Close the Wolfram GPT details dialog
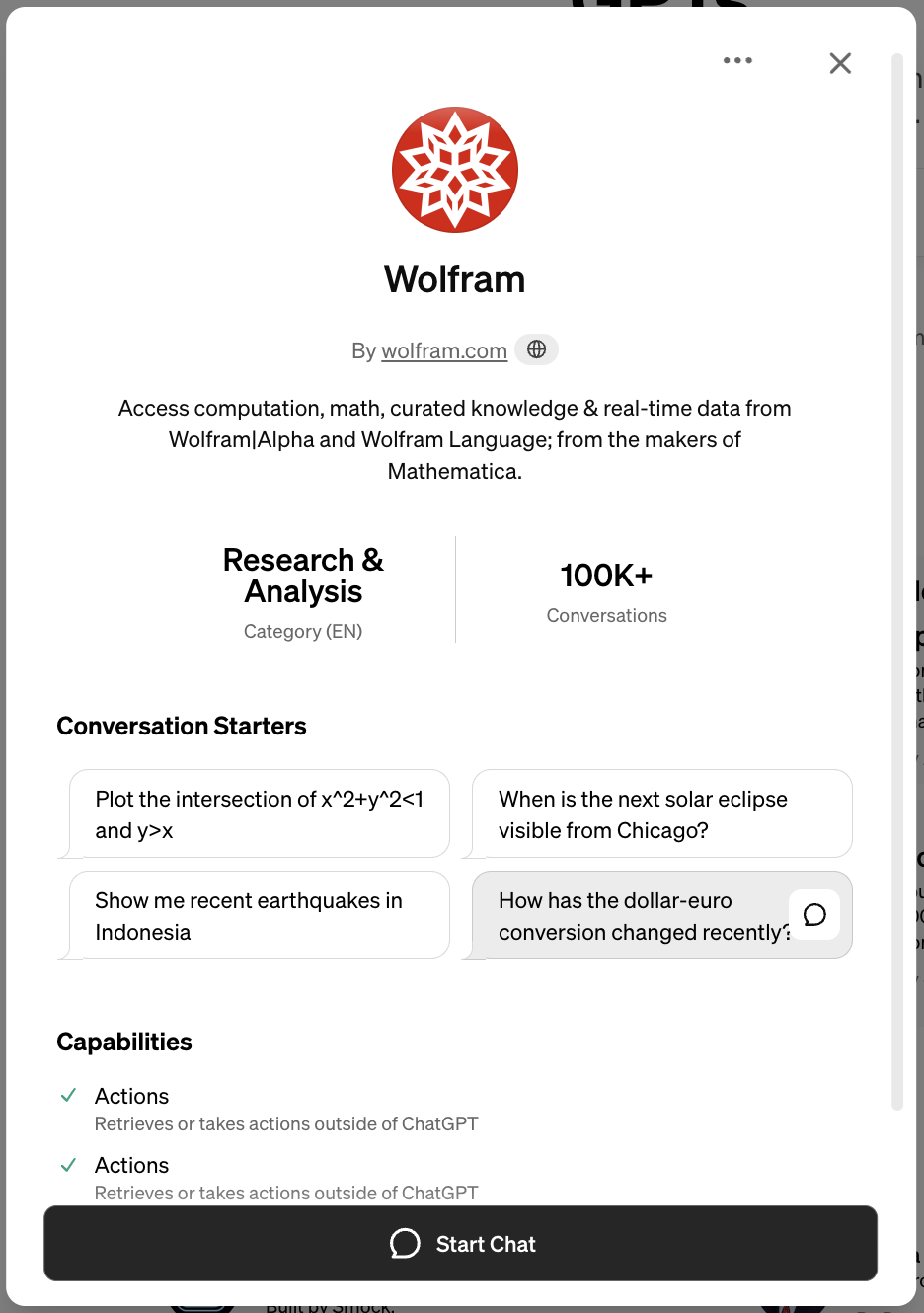This screenshot has width=924, height=1313. coord(840,62)
